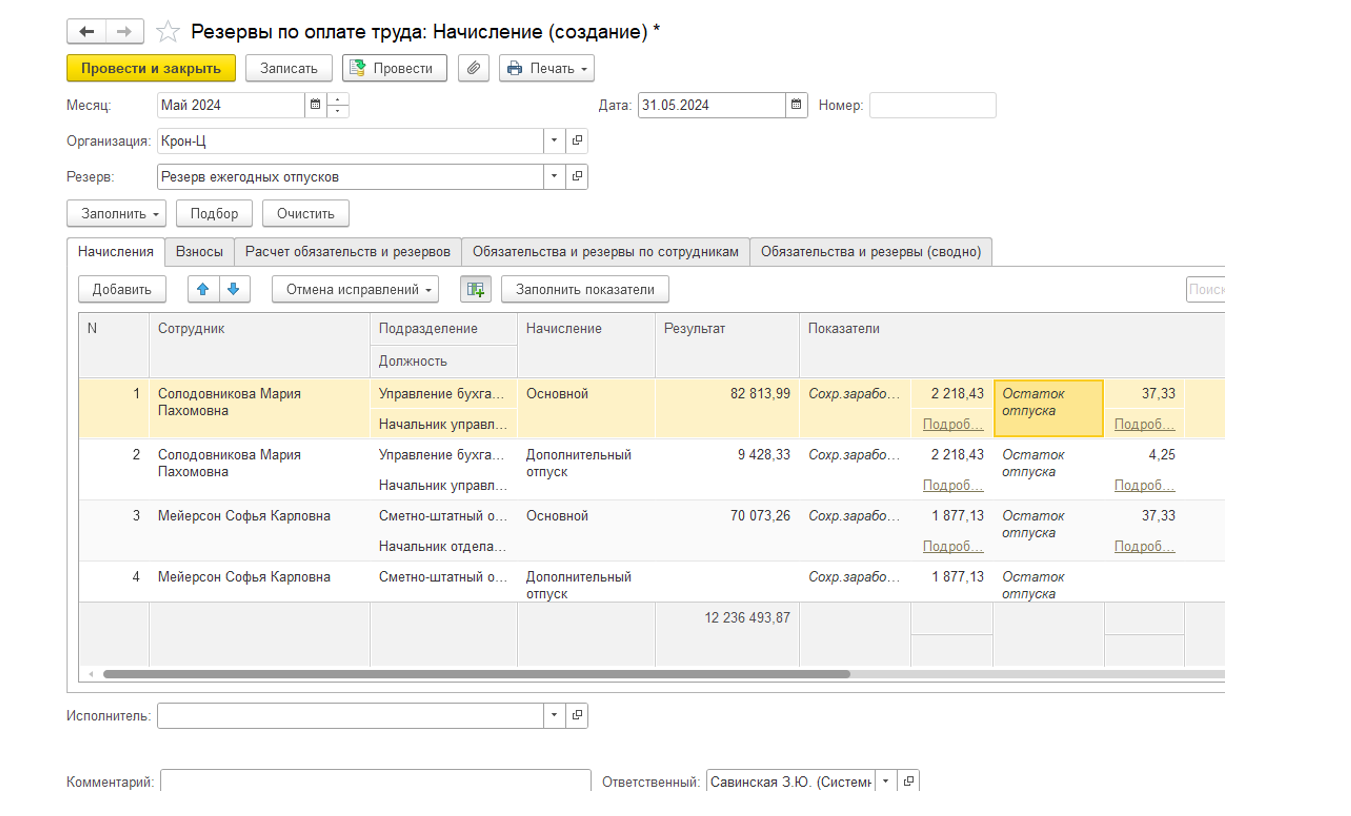Add document to favorites with star icon

[168, 32]
